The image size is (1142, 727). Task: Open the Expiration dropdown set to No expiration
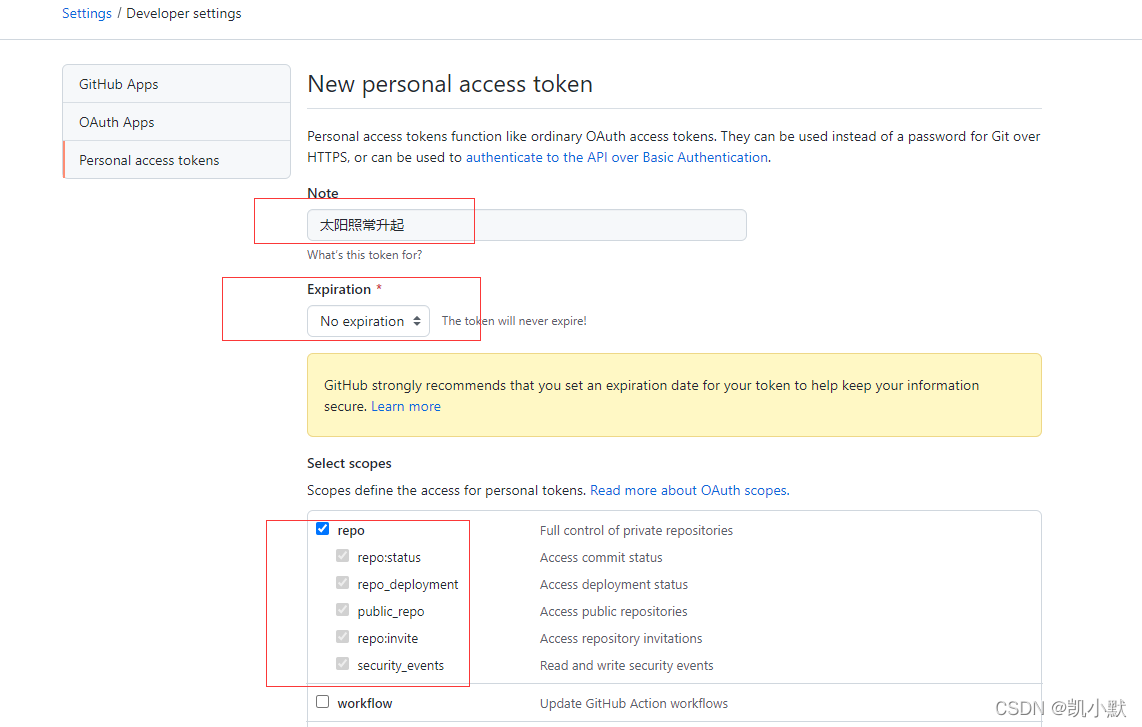click(x=368, y=321)
